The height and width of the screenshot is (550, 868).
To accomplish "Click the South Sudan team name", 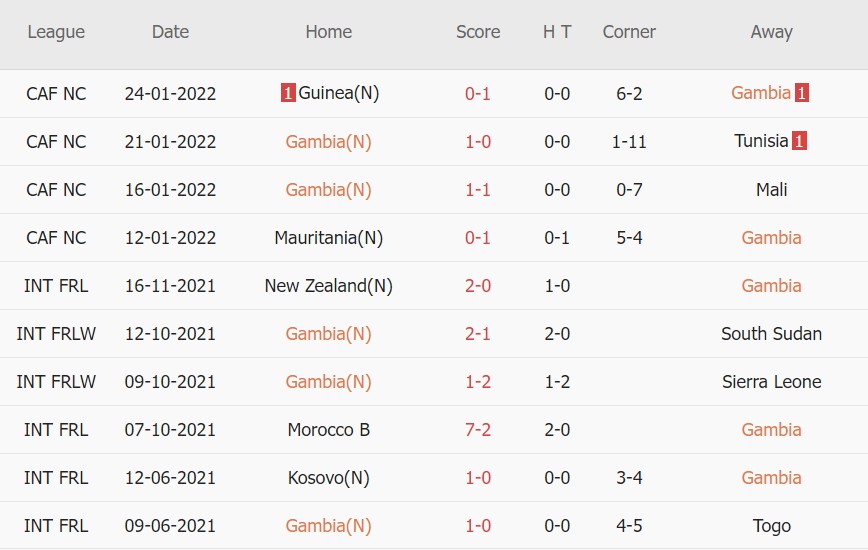I will point(771,334).
